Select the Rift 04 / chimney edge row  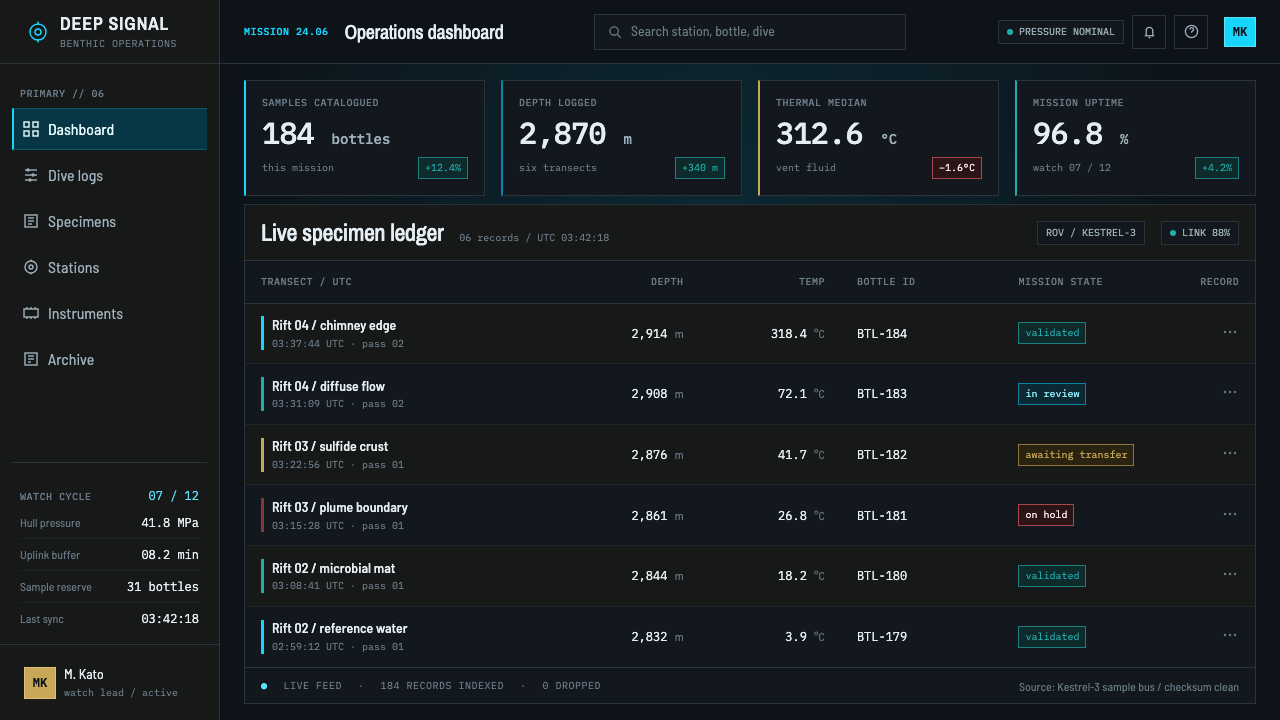[750, 333]
